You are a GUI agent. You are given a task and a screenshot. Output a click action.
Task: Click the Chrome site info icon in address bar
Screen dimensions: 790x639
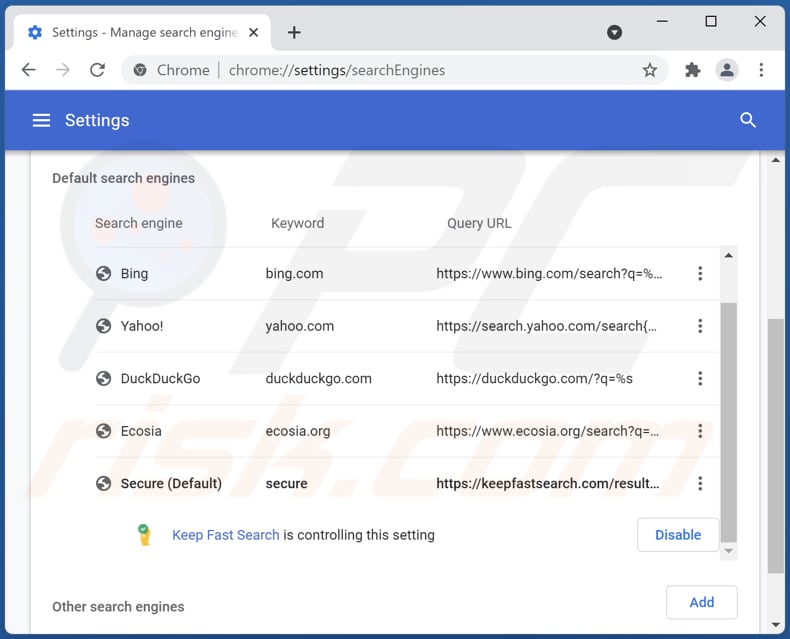(140, 70)
